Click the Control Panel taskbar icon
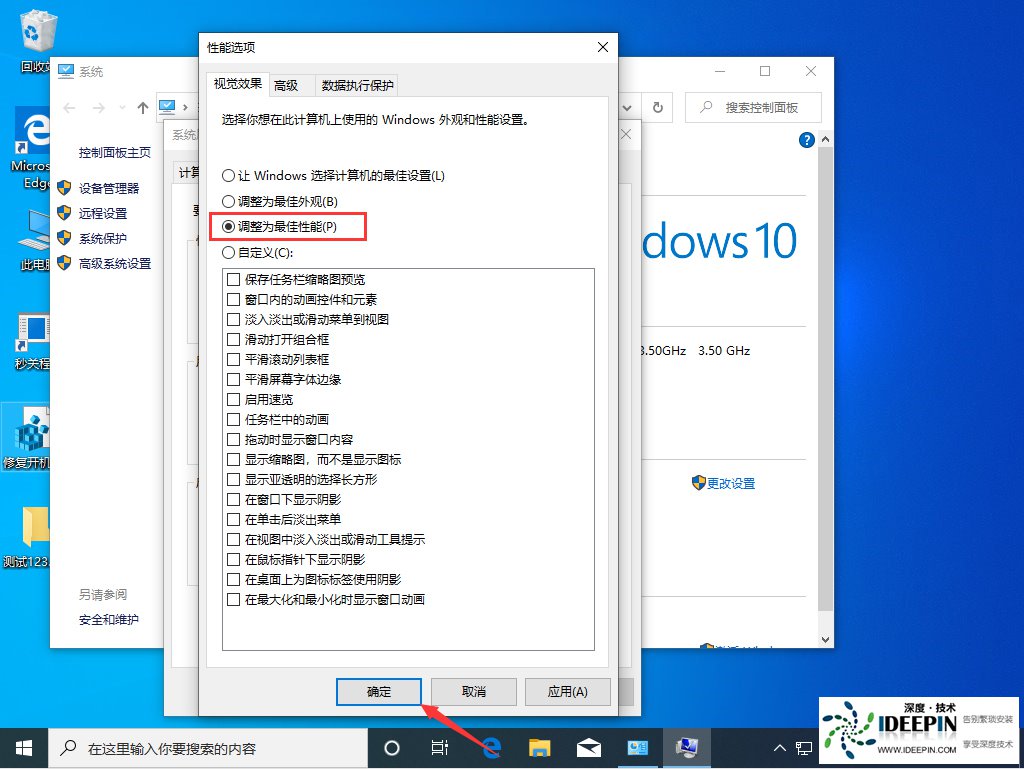The image size is (1024, 769). coord(637,748)
